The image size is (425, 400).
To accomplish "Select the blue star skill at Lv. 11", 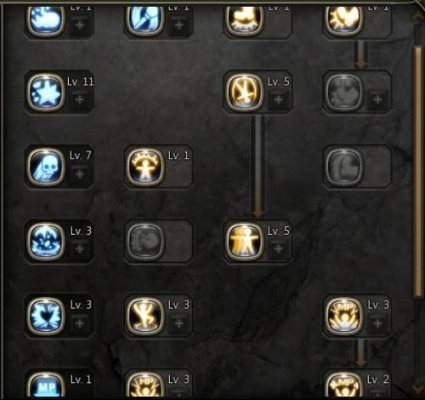I will (x=46, y=92).
